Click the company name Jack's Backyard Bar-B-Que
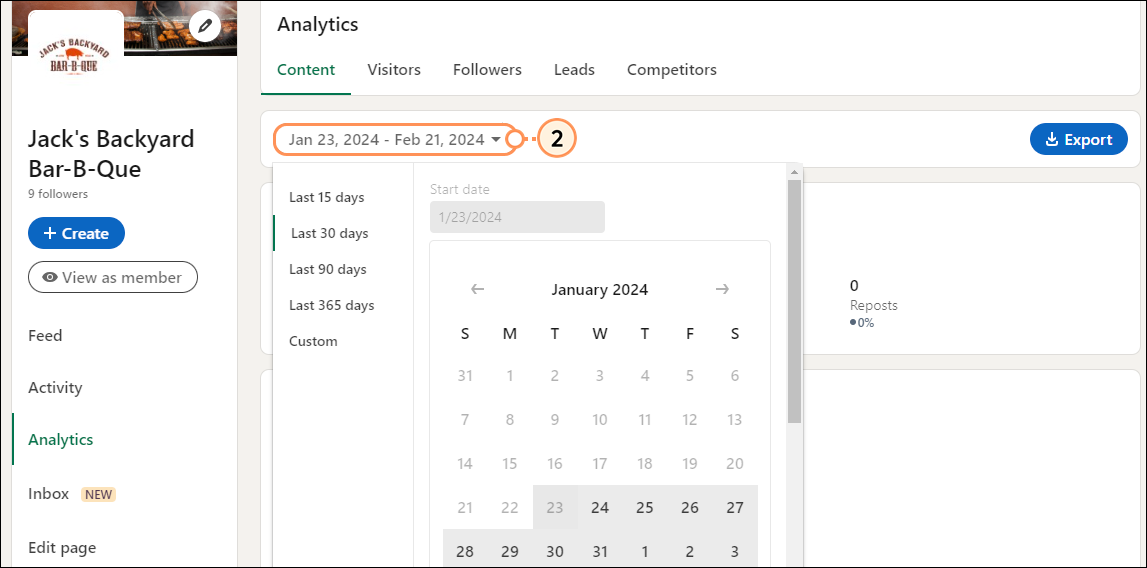The height and width of the screenshot is (568, 1147). point(111,154)
